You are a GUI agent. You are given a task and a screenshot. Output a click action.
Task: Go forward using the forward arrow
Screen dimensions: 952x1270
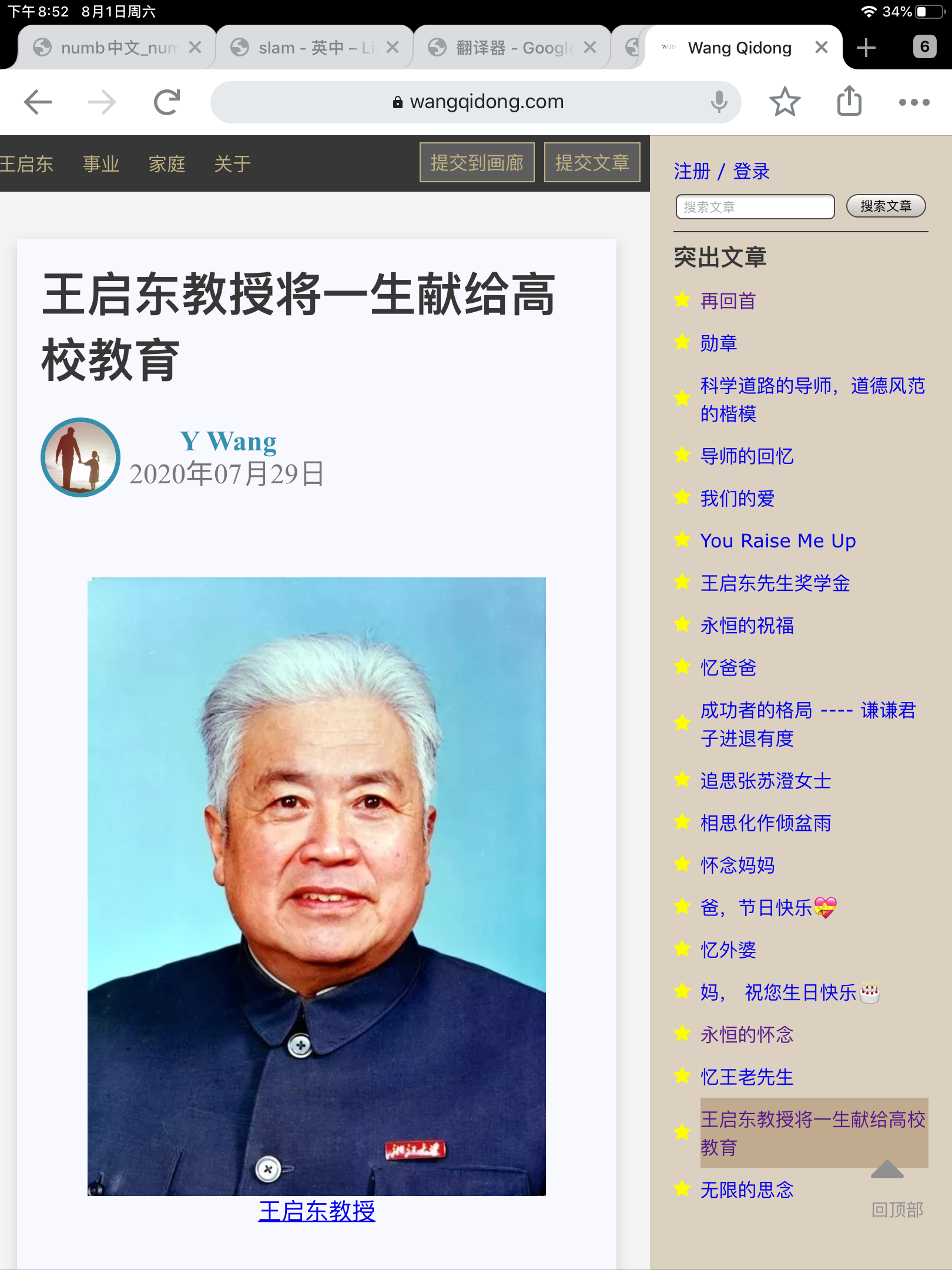point(102,102)
